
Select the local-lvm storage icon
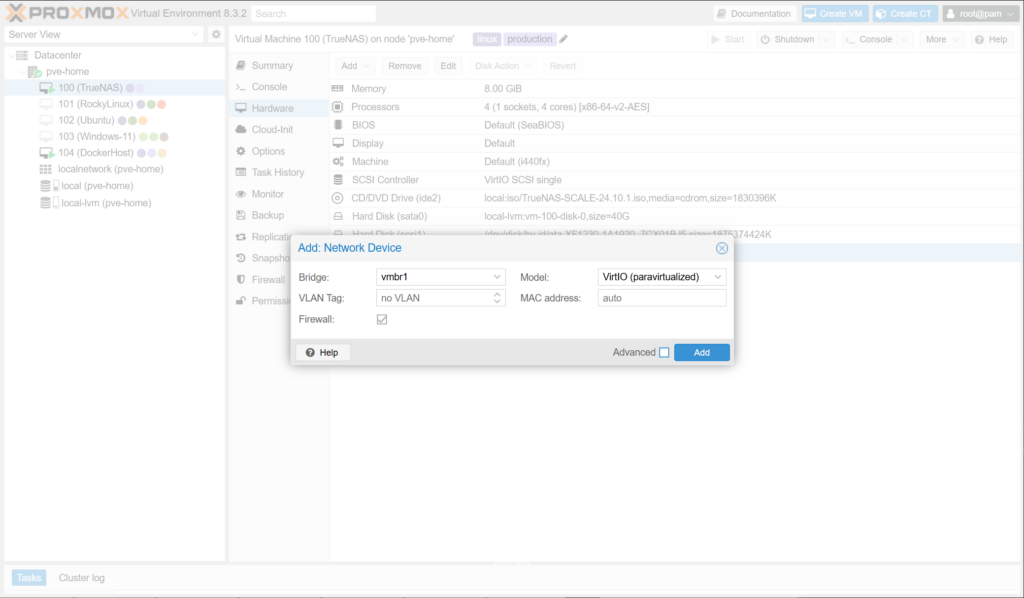(x=46, y=202)
